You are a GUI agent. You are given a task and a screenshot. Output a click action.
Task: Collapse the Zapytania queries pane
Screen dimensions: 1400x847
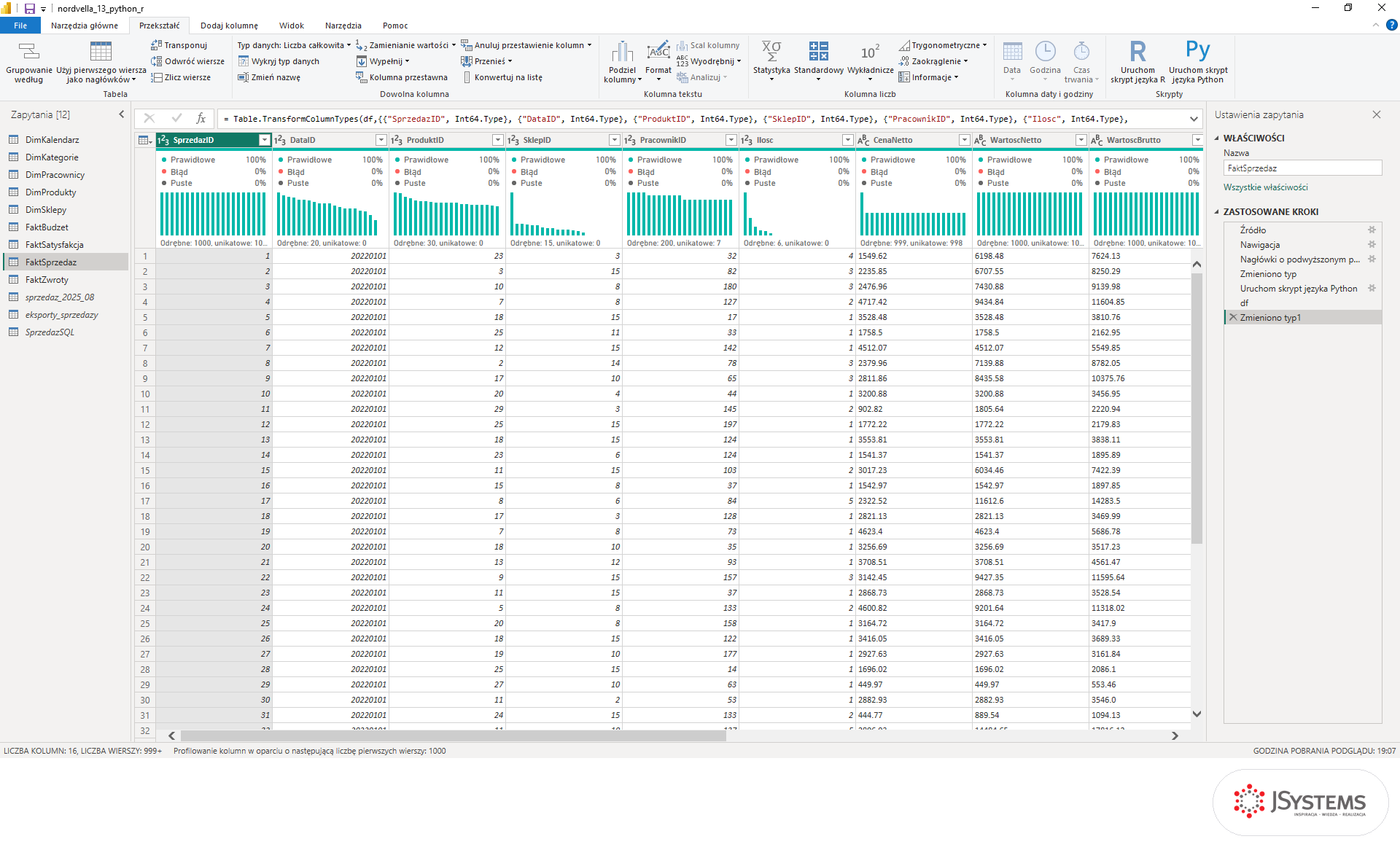(122, 114)
